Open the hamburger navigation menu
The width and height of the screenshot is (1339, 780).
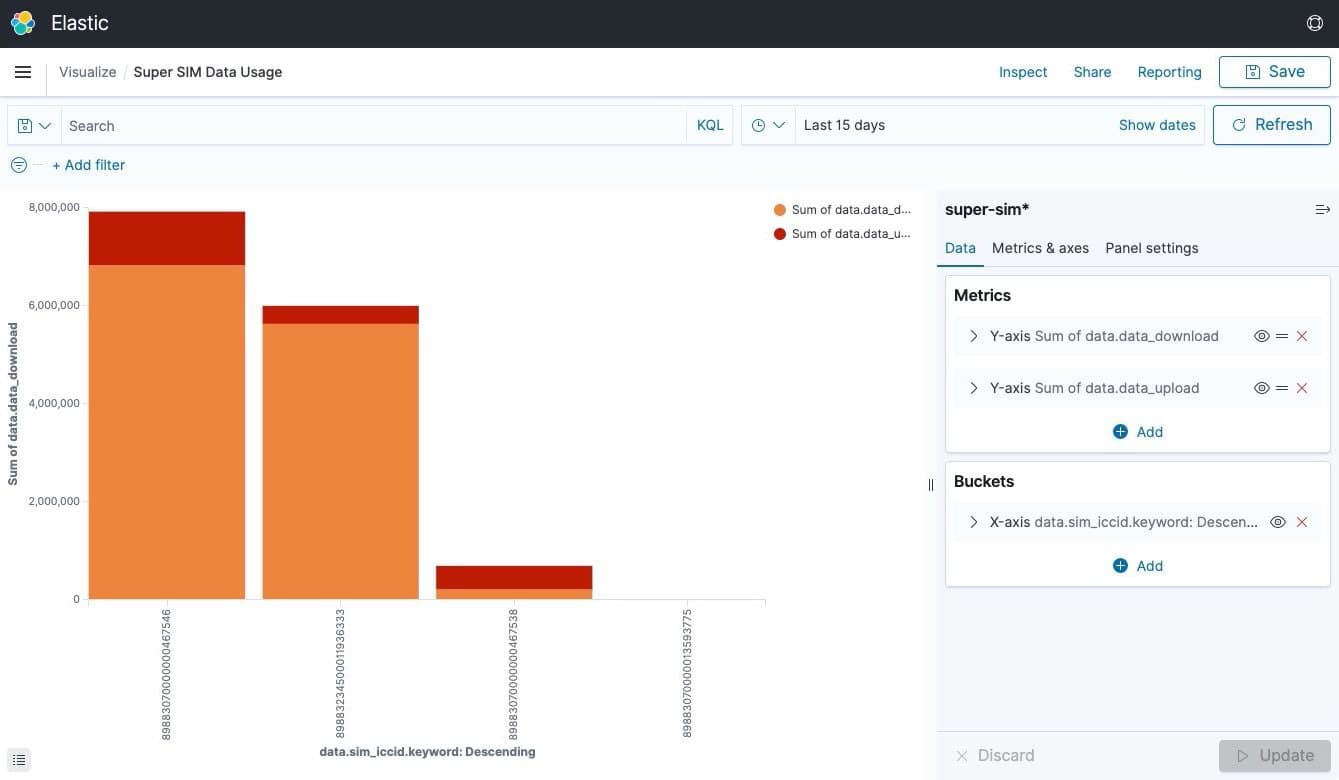click(23, 72)
